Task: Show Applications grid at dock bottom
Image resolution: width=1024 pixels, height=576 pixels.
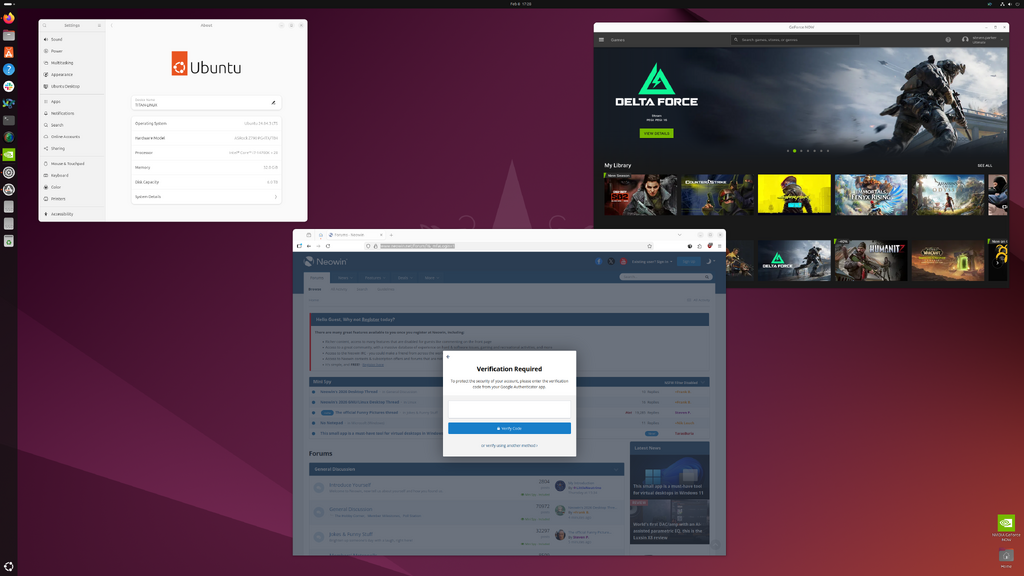Action: click(8, 566)
